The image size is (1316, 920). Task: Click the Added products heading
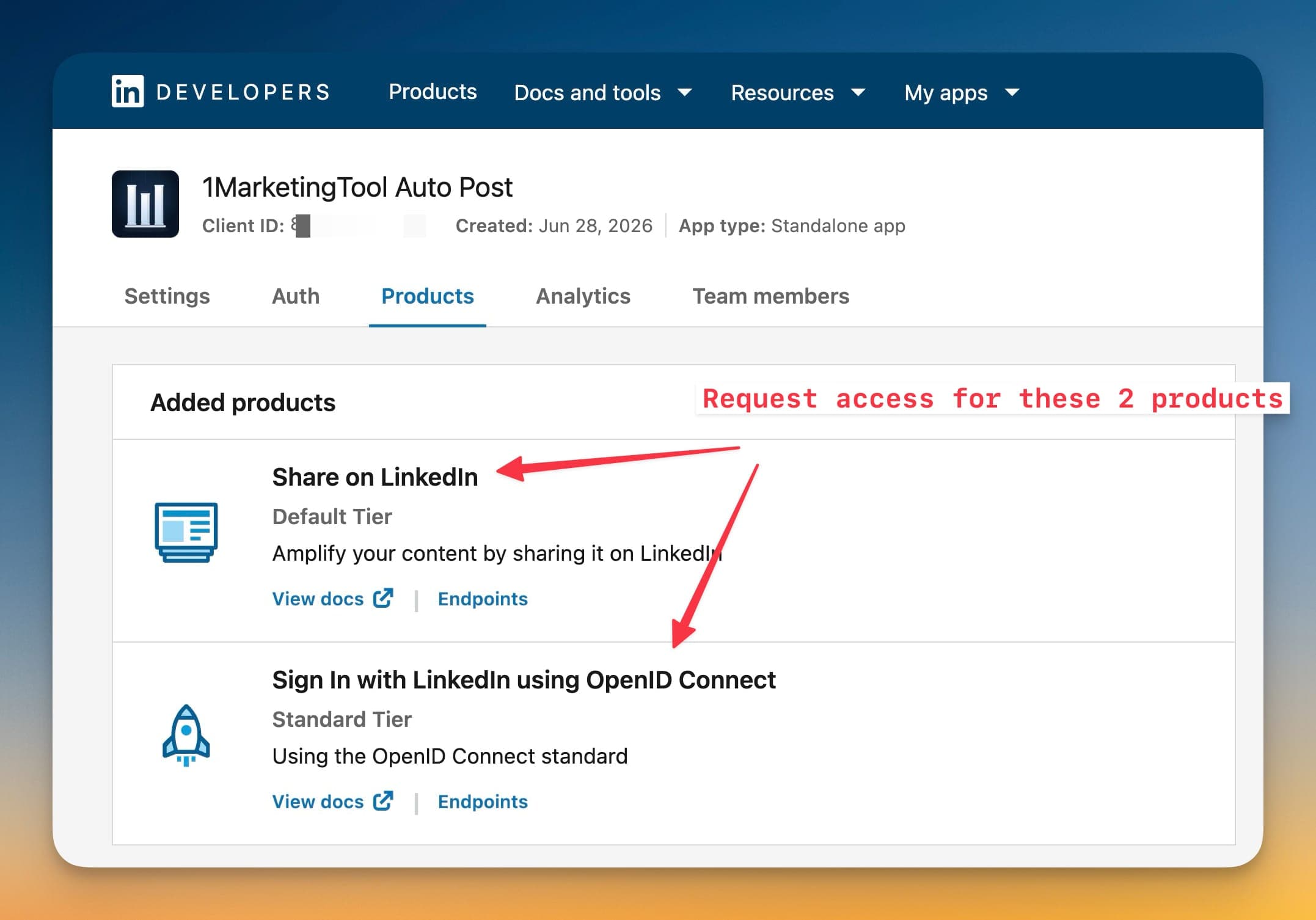tap(243, 403)
